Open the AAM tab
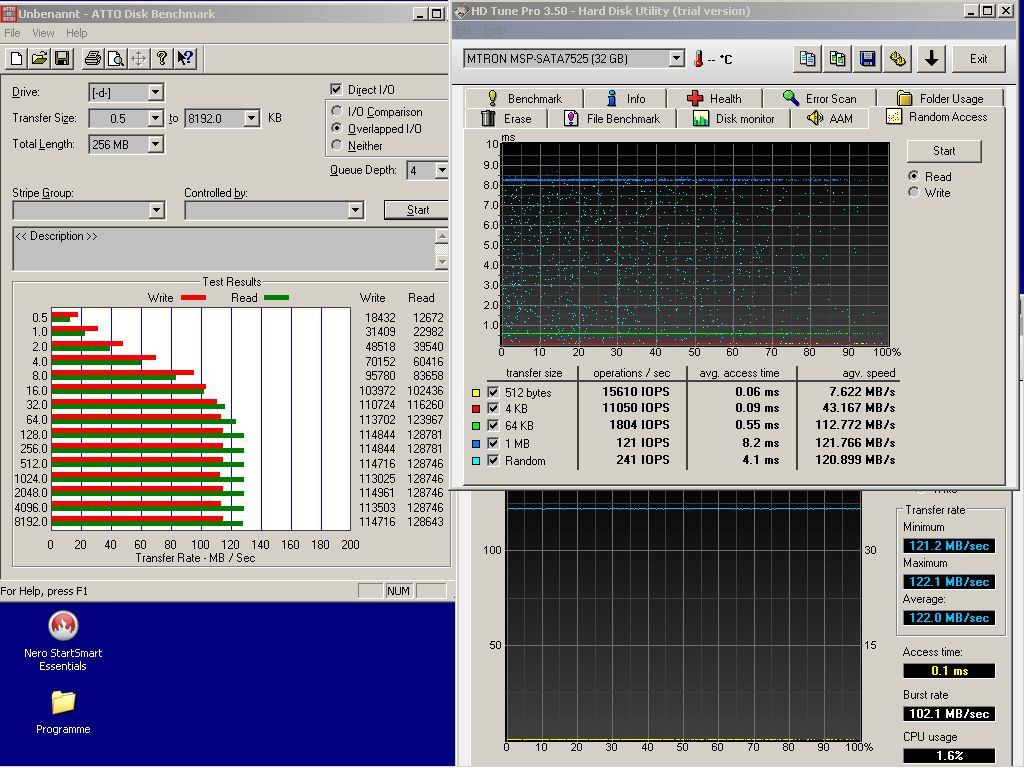The height and width of the screenshot is (768, 1024). pyautogui.click(x=830, y=119)
